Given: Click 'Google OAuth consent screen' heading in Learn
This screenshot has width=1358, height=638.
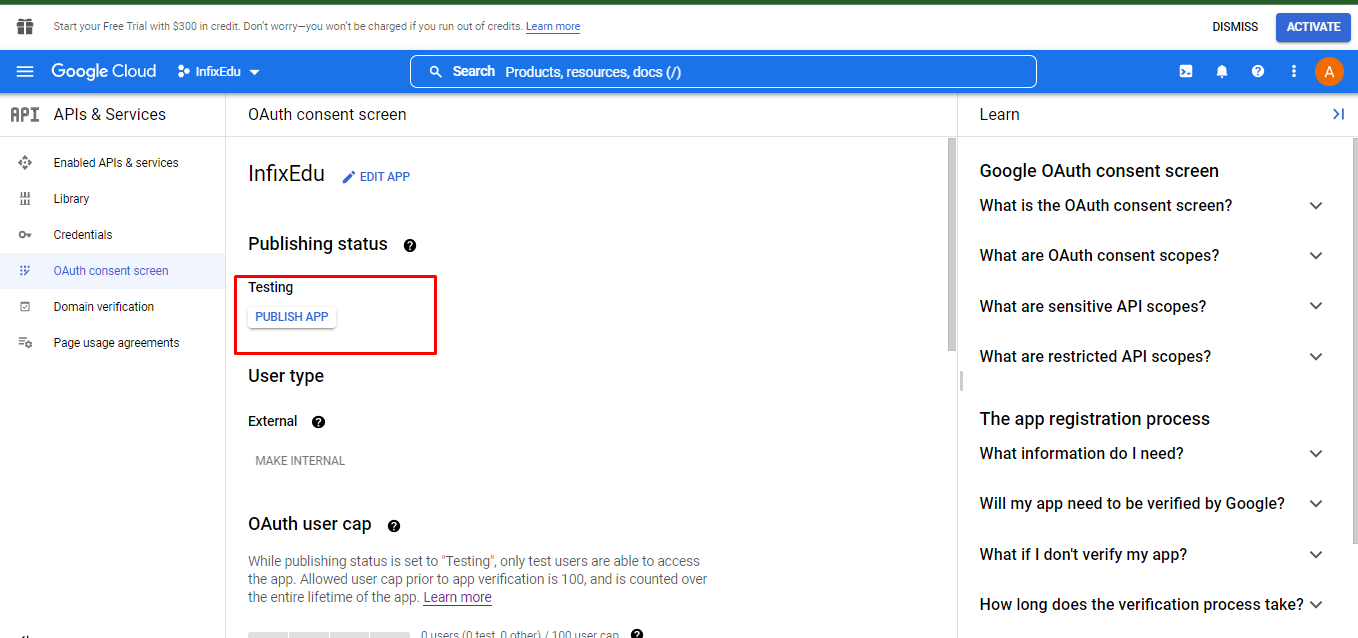Looking at the screenshot, I should pyautogui.click(x=1099, y=171).
